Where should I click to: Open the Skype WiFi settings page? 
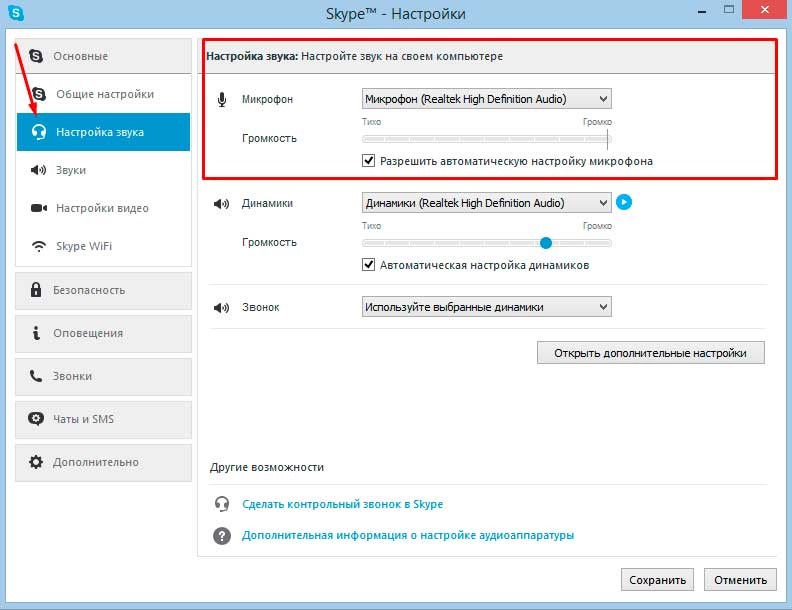[x=104, y=246]
